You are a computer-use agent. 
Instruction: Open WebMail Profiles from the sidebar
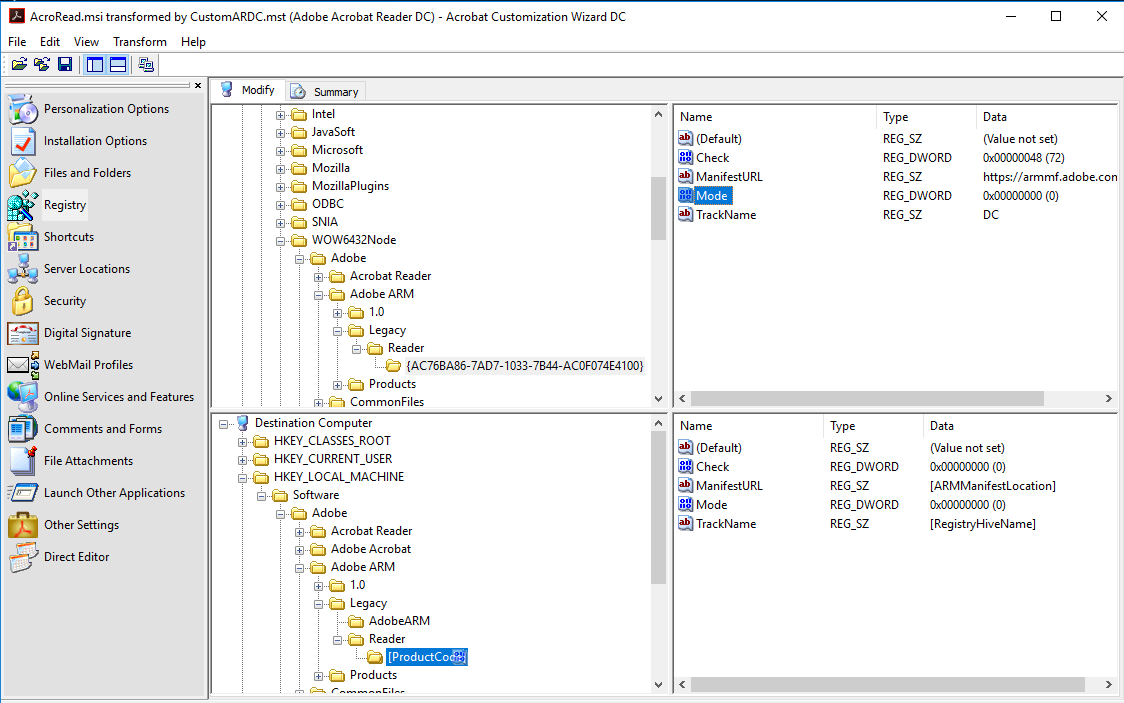click(22, 365)
